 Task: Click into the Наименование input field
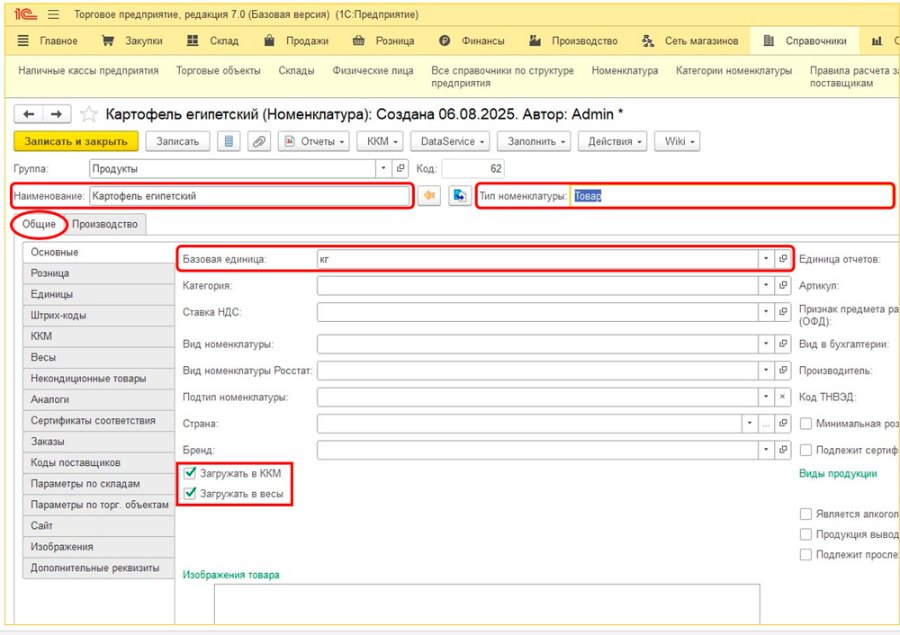point(250,196)
